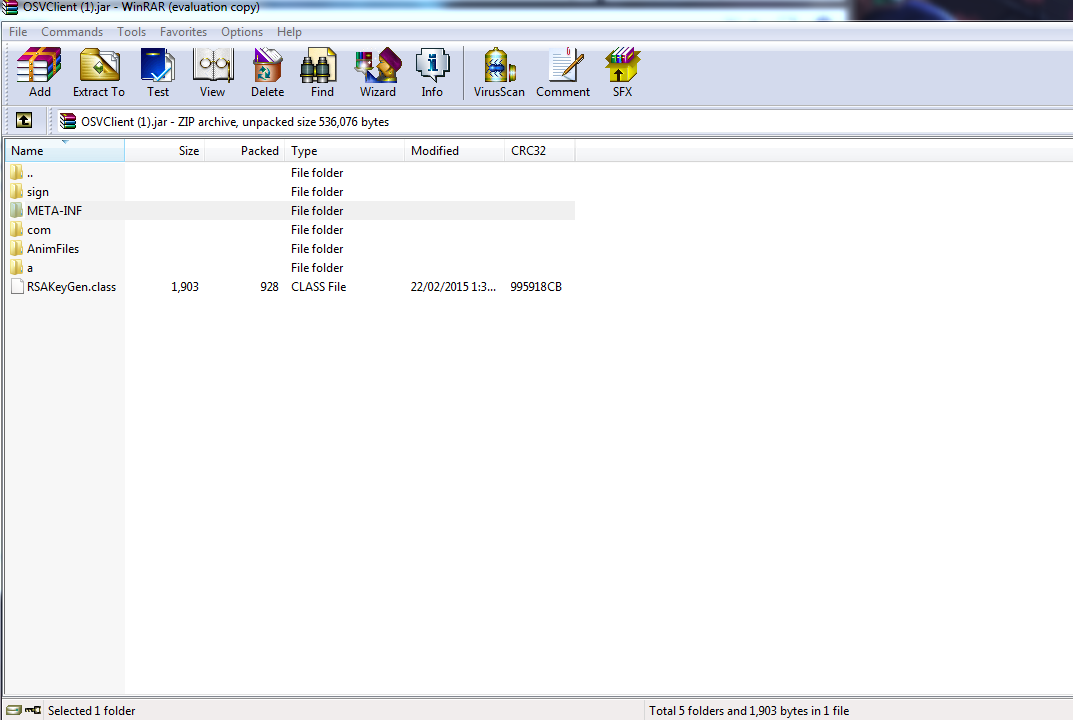The height and width of the screenshot is (720, 1073).
Task: Click the CRC32 value 995918CB
Action: [x=536, y=287]
